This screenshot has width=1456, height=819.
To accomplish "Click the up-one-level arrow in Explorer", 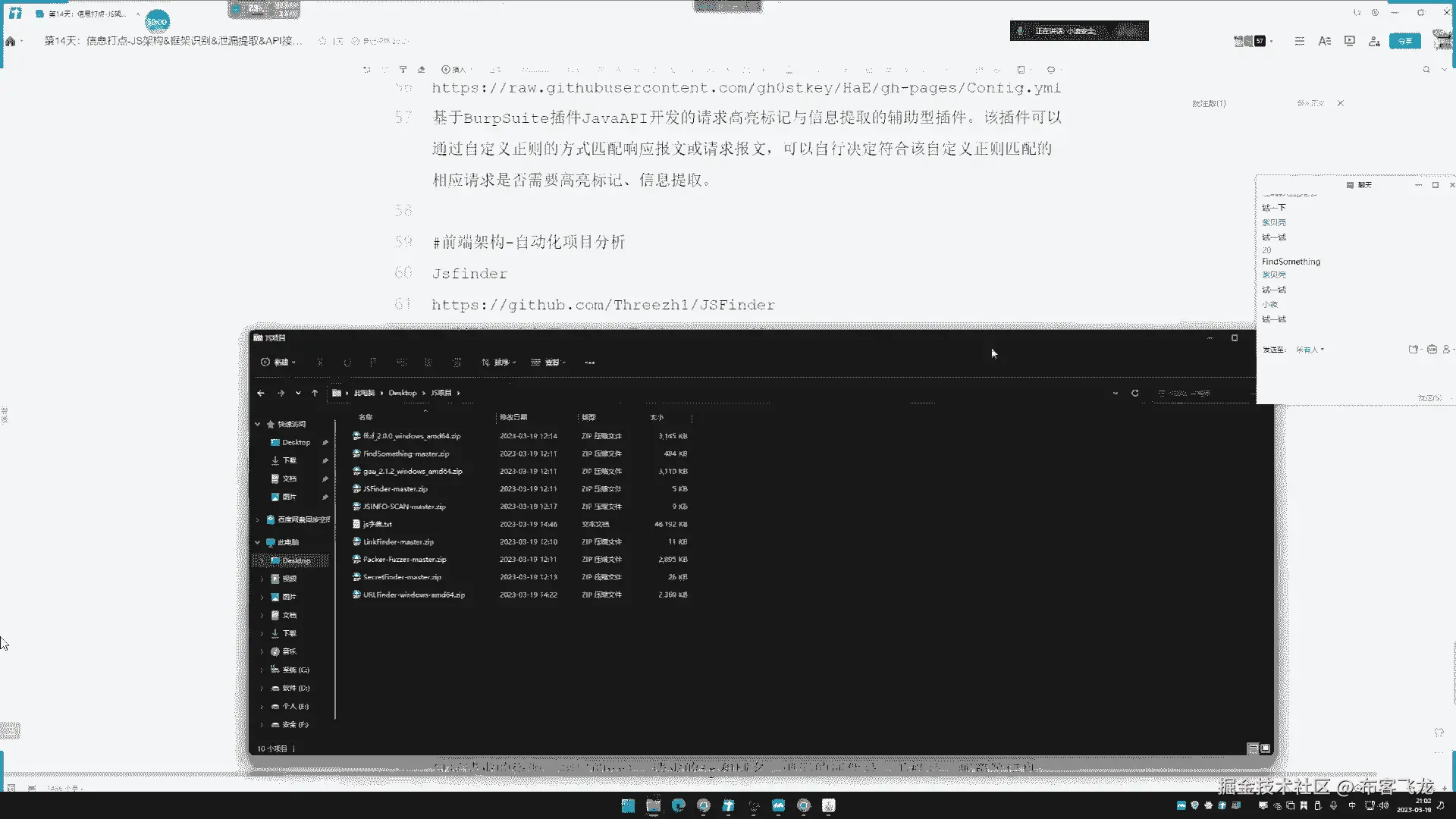I will pos(315,393).
